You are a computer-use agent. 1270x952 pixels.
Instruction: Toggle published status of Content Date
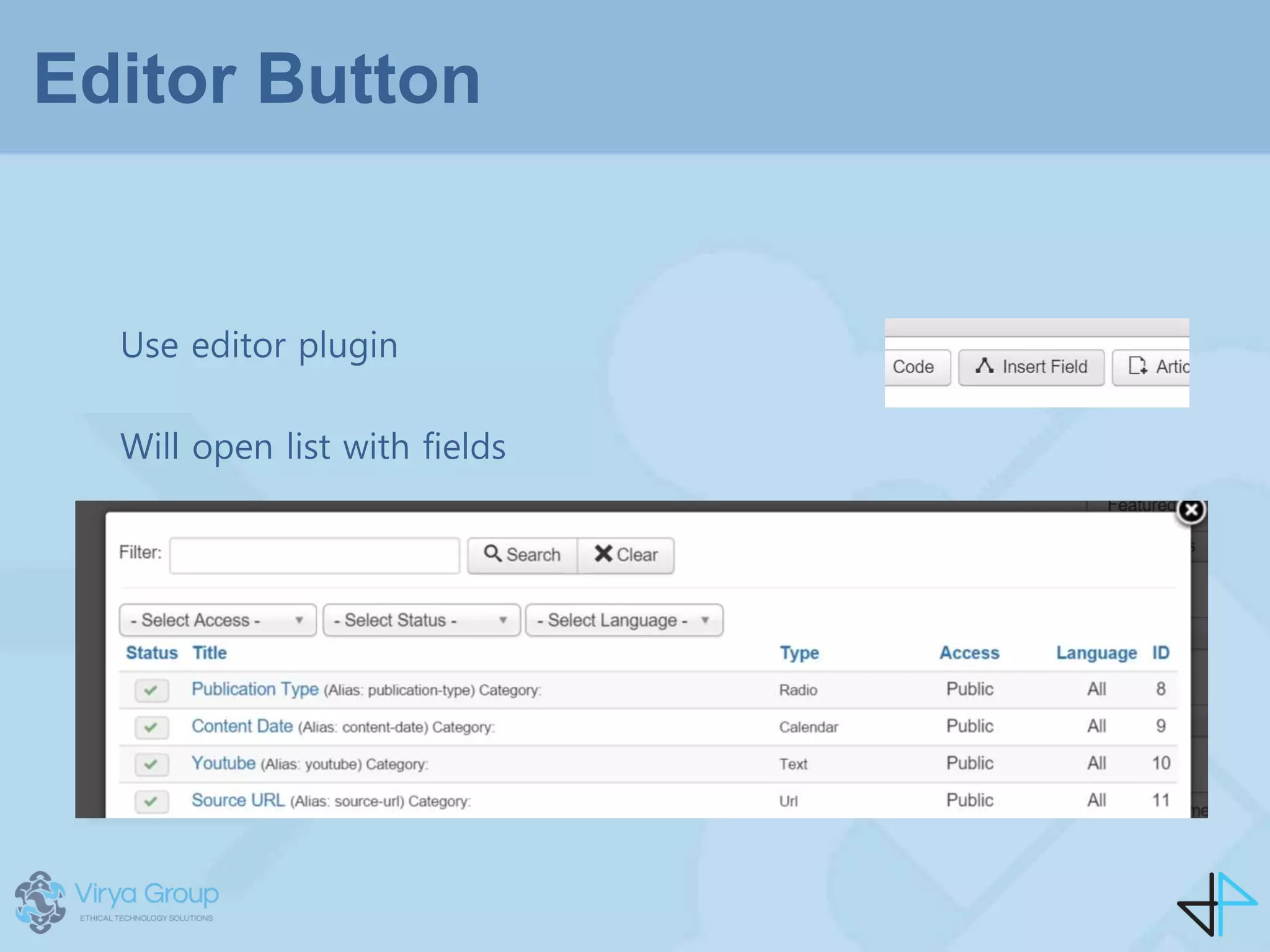tap(152, 727)
